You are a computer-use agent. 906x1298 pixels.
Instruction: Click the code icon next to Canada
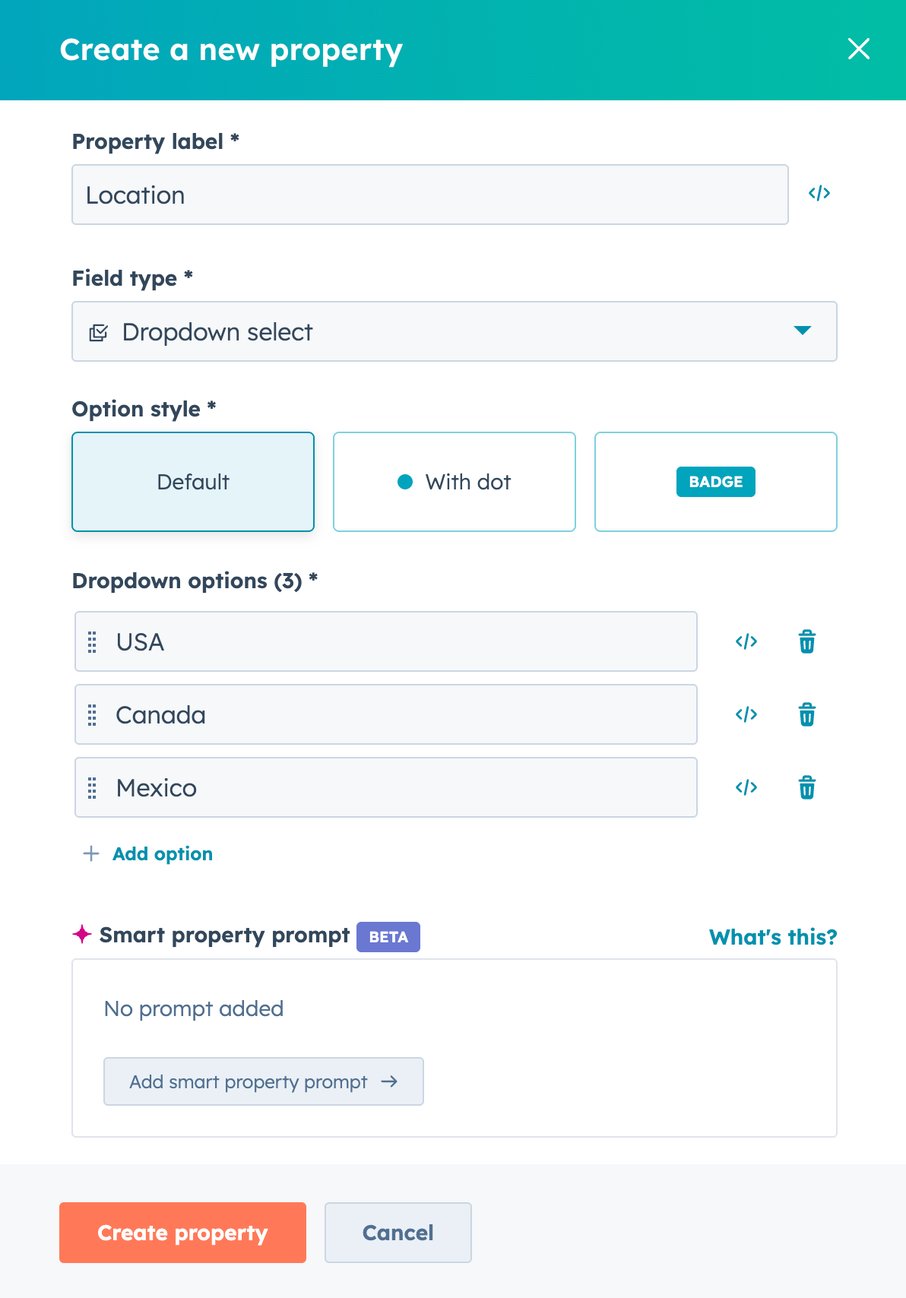[746, 714]
